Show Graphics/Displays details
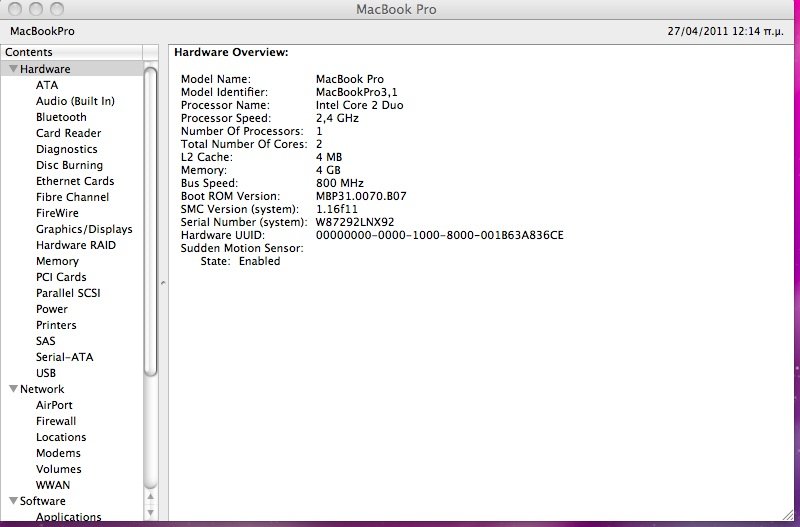The image size is (800, 527). coord(84,229)
